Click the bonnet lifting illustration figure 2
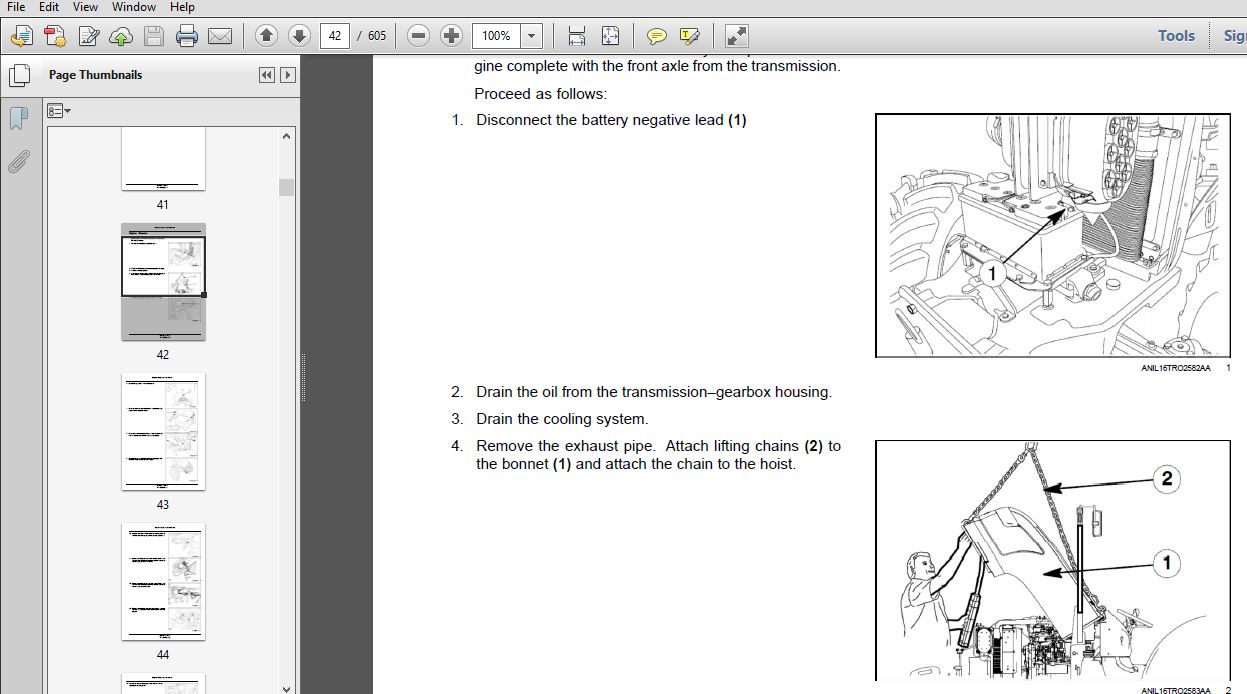Screen dimensions: 1247x694 coord(1053,560)
